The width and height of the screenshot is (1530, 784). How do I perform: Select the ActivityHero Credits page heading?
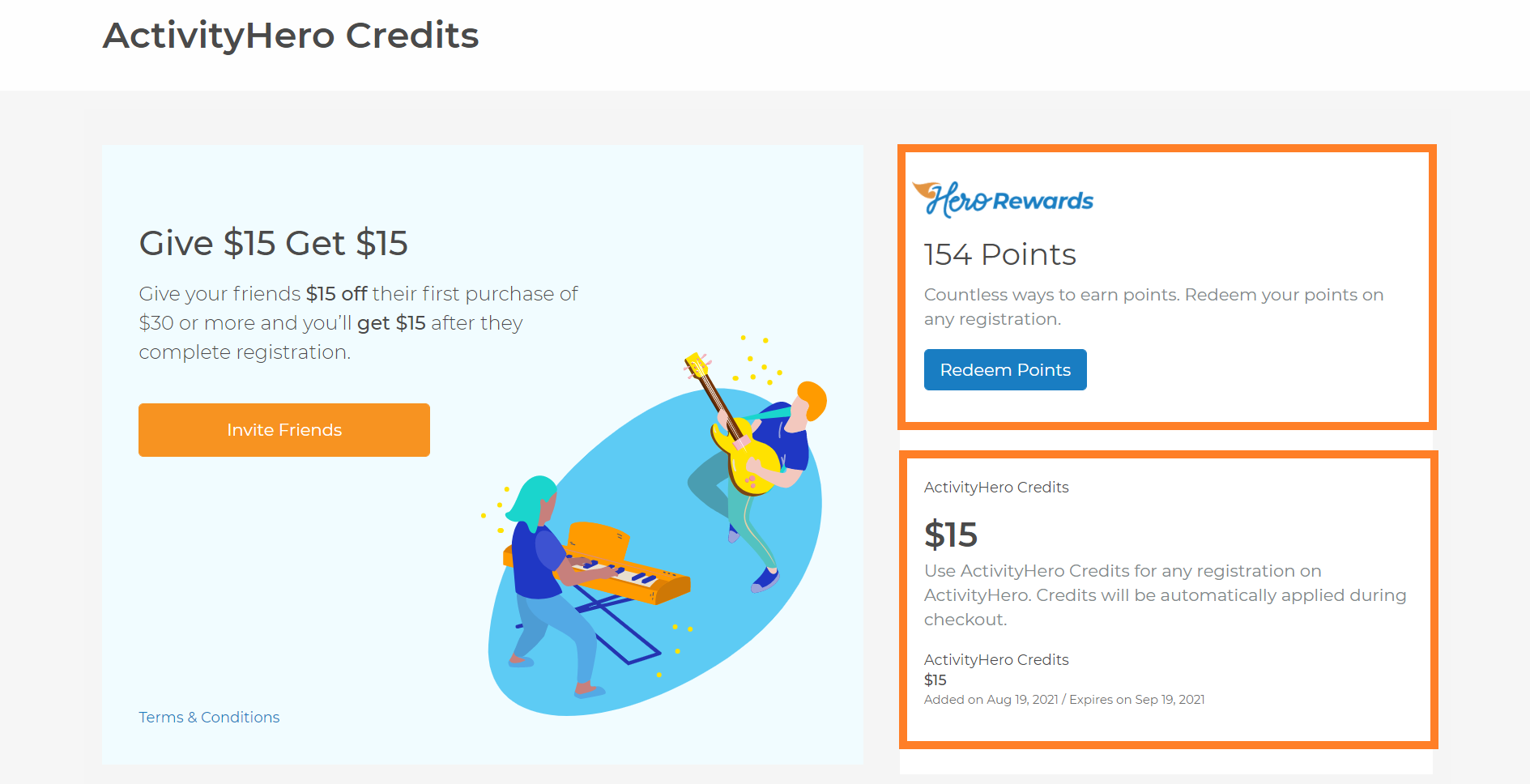289,35
